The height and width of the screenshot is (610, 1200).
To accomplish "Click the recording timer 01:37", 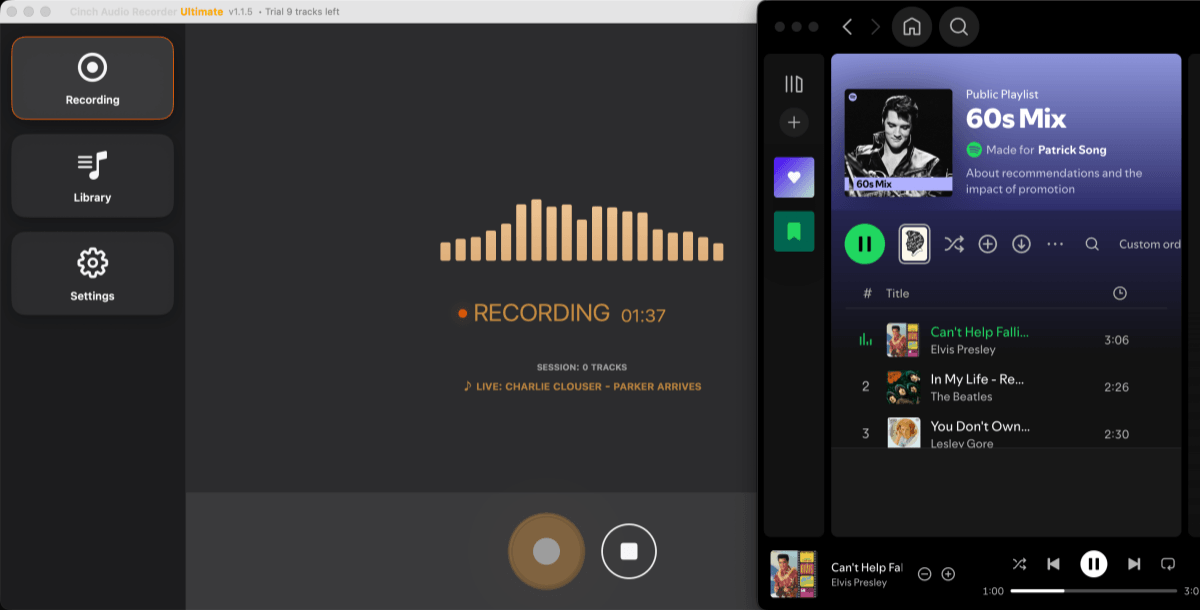I will (643, 315).
